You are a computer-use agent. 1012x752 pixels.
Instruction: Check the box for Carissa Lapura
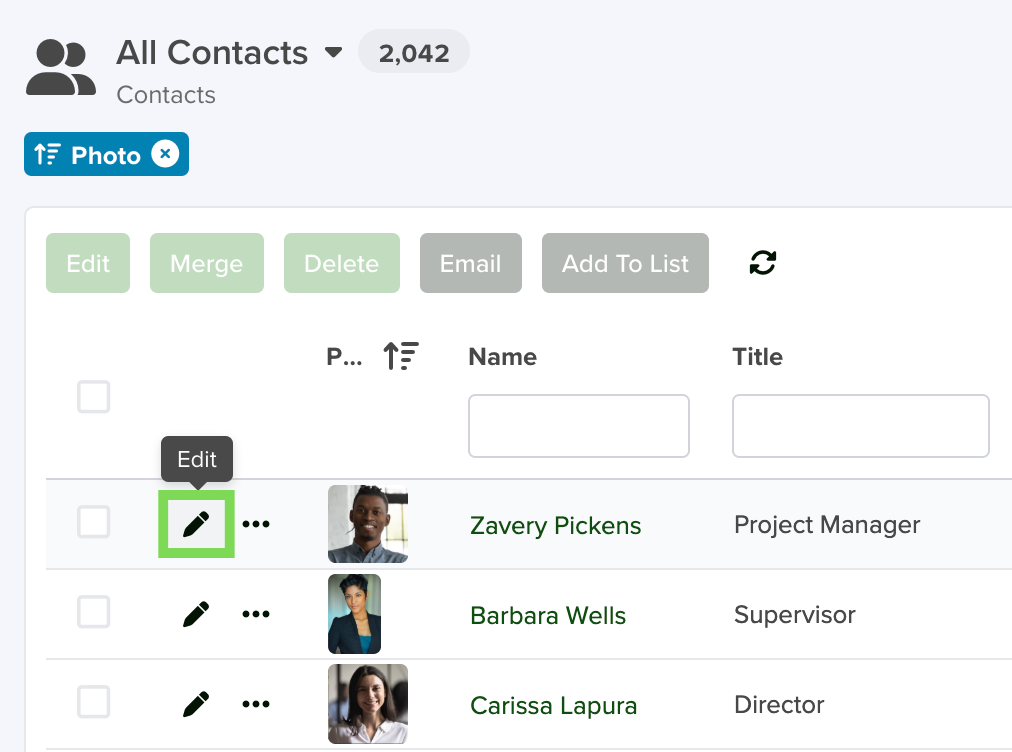click(94, 702)
